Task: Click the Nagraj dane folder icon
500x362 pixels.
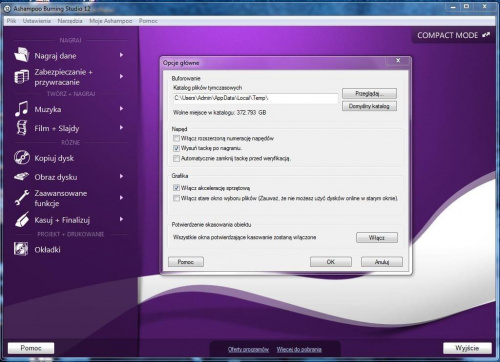Action: click(22, 55)
